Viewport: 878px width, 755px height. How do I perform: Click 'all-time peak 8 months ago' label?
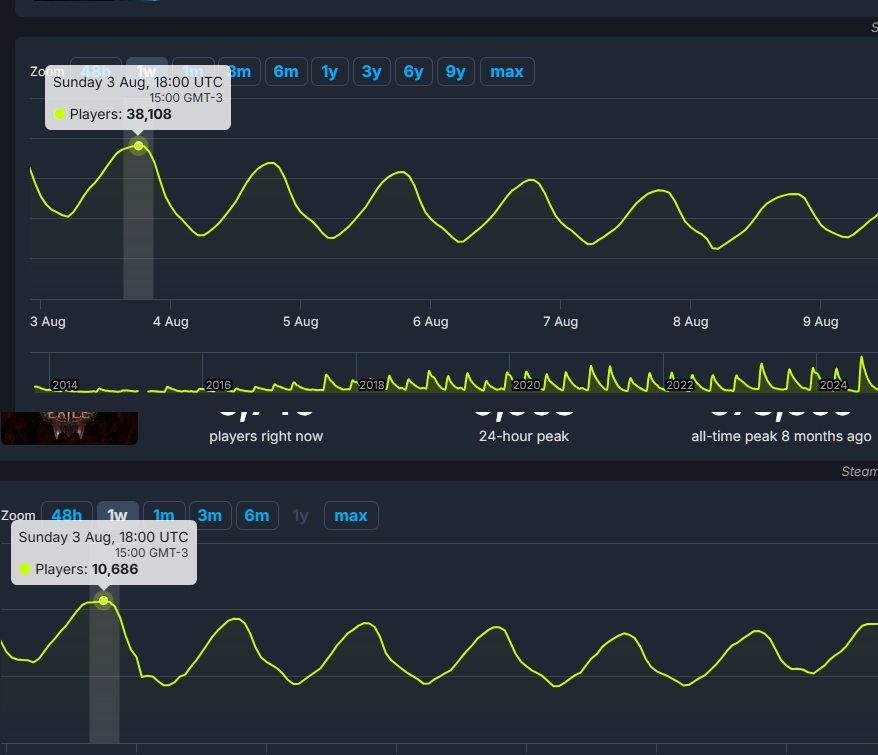pos(781,436)
